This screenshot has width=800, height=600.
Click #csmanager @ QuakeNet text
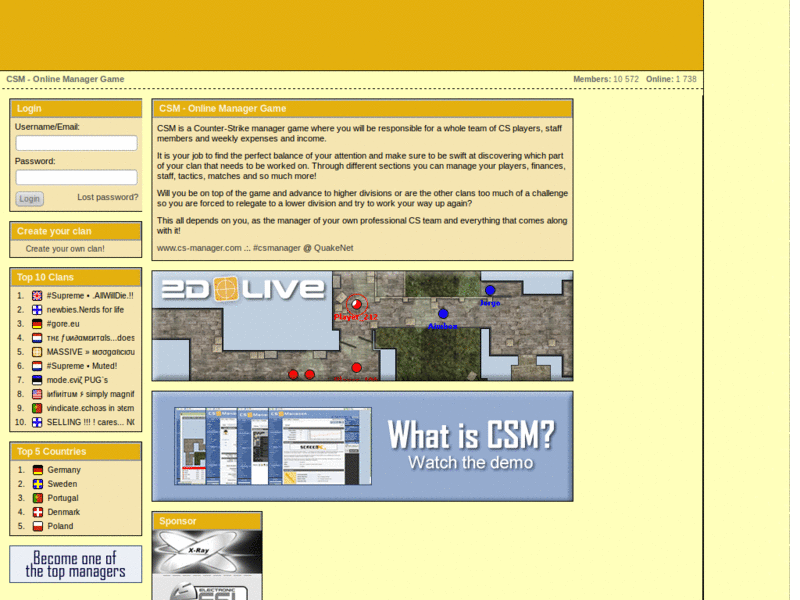click(303, 248)
